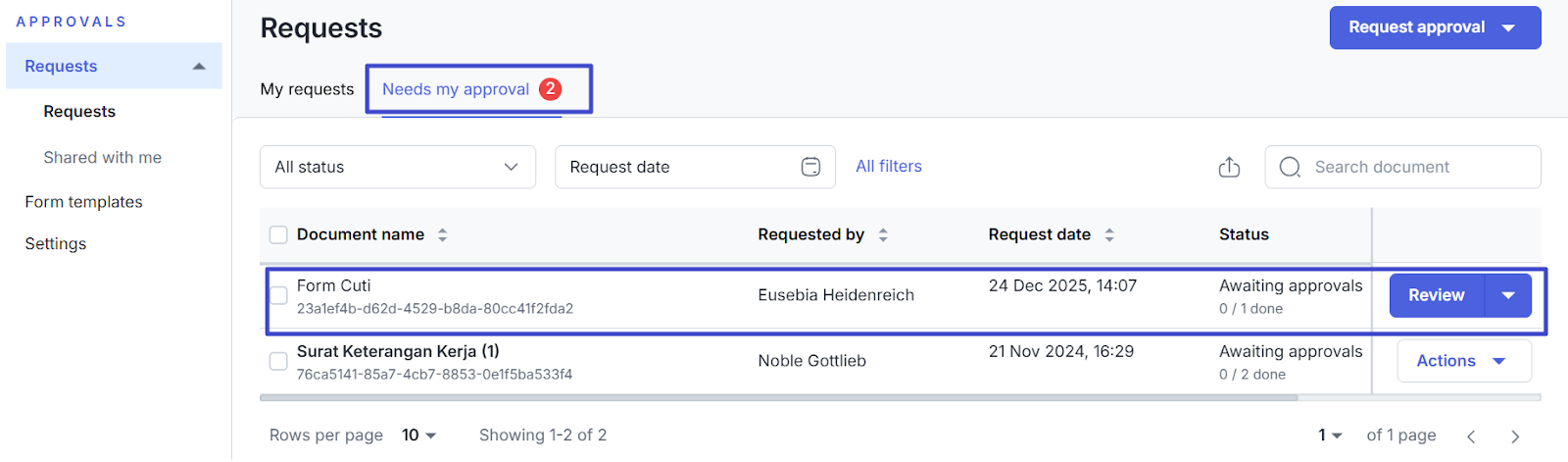Check the Surat Keterangan Kerja (1) row
Viewport: 1568px width, 462px height.
click(x=278, y=361)
